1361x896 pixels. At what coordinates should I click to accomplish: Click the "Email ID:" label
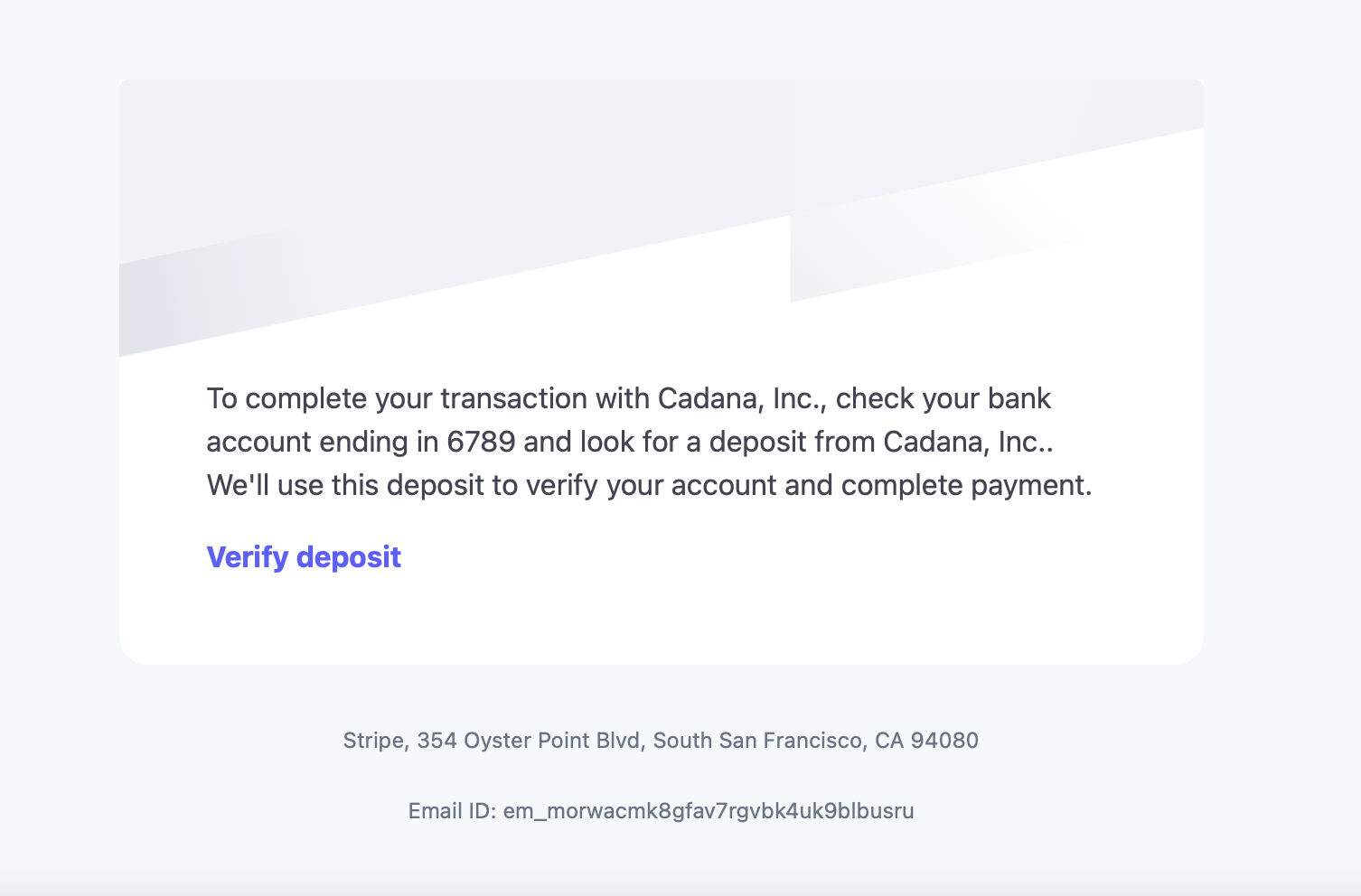point(452,811)
